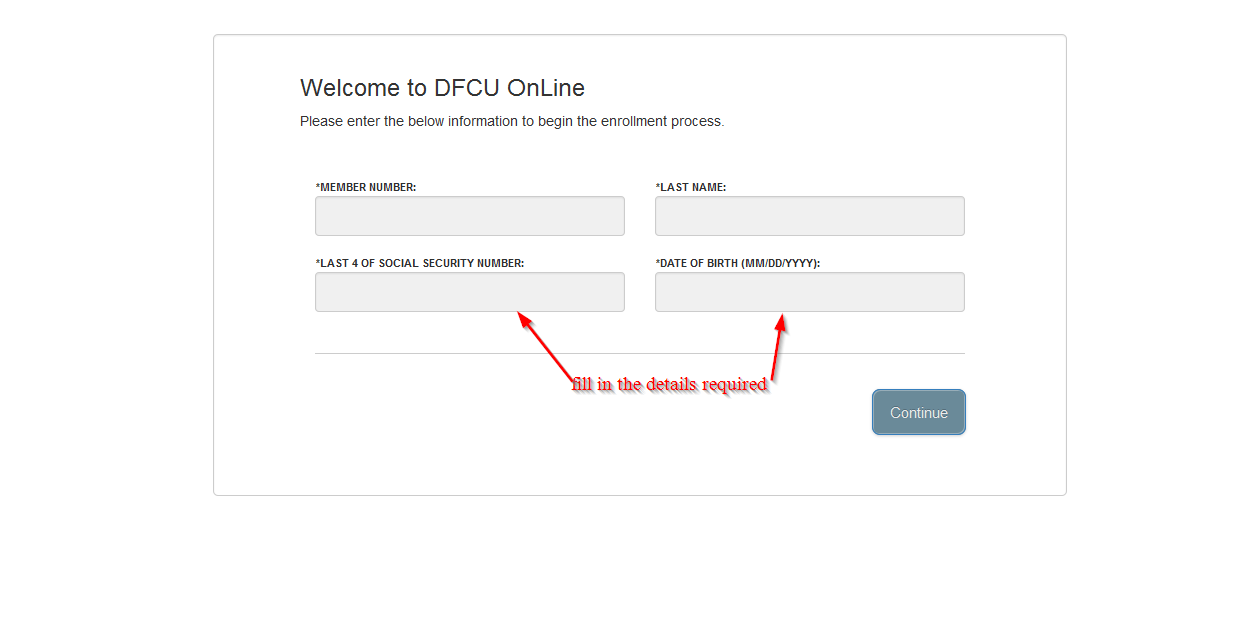Click the enrollment process instruction sentence
The height and width of the screenshot is (630, 1237).
(x=512, y=121)
